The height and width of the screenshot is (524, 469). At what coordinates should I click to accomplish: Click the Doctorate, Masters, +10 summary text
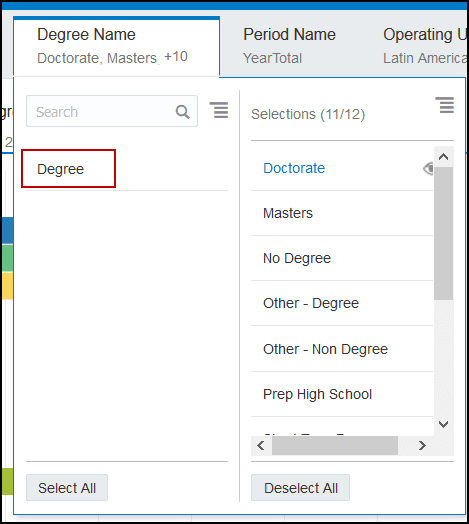(x=112, y=58)
